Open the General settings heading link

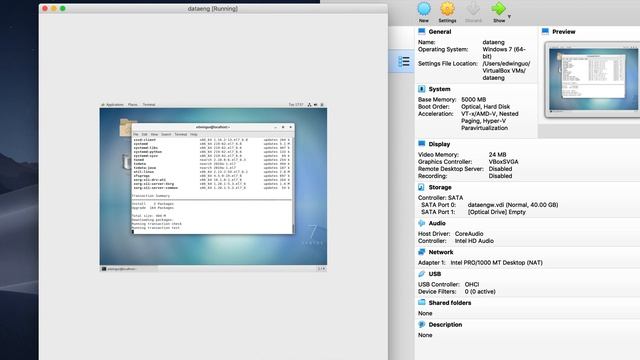coord(440,31)
